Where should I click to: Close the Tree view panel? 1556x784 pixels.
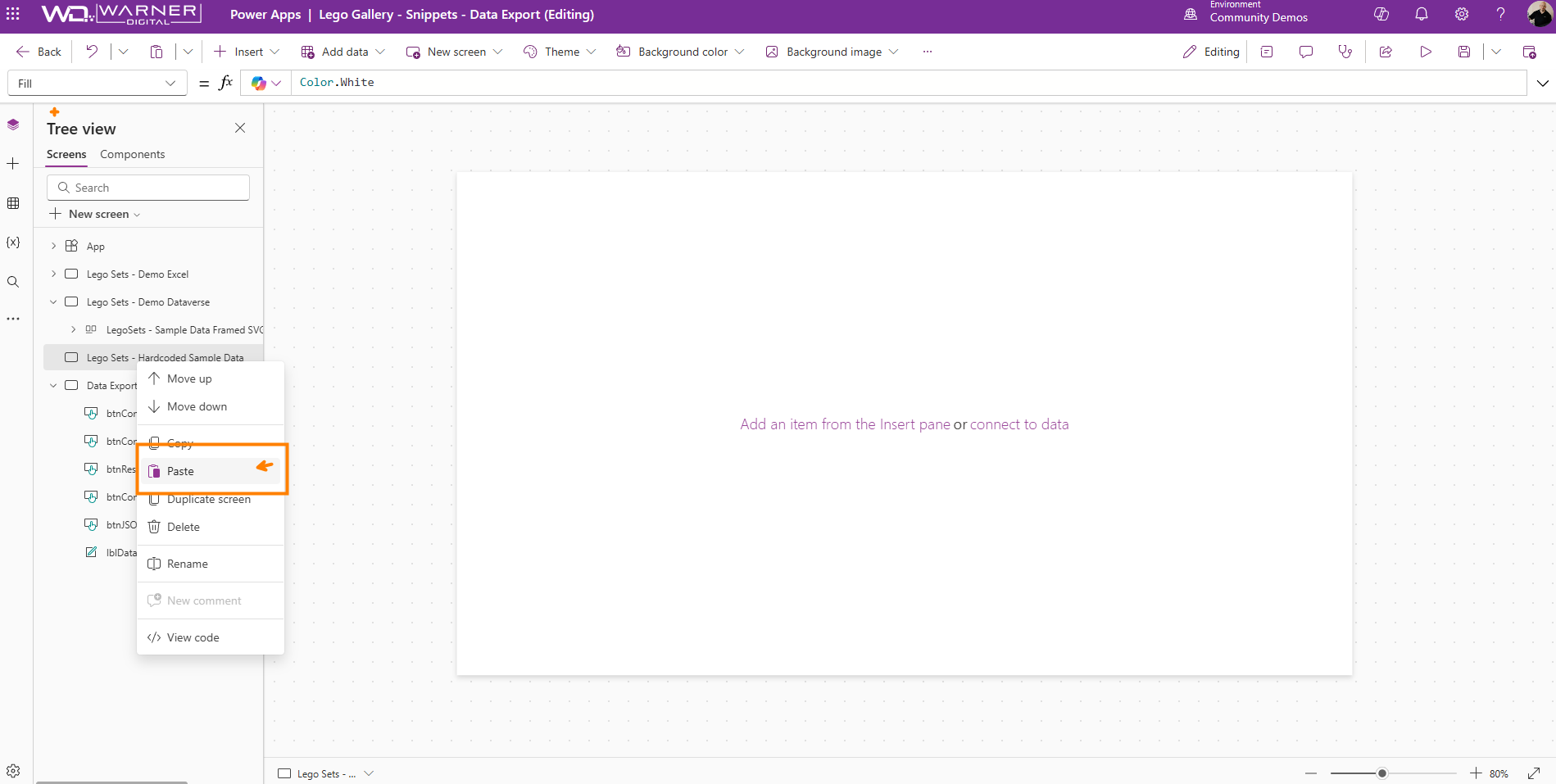point(240,128)
